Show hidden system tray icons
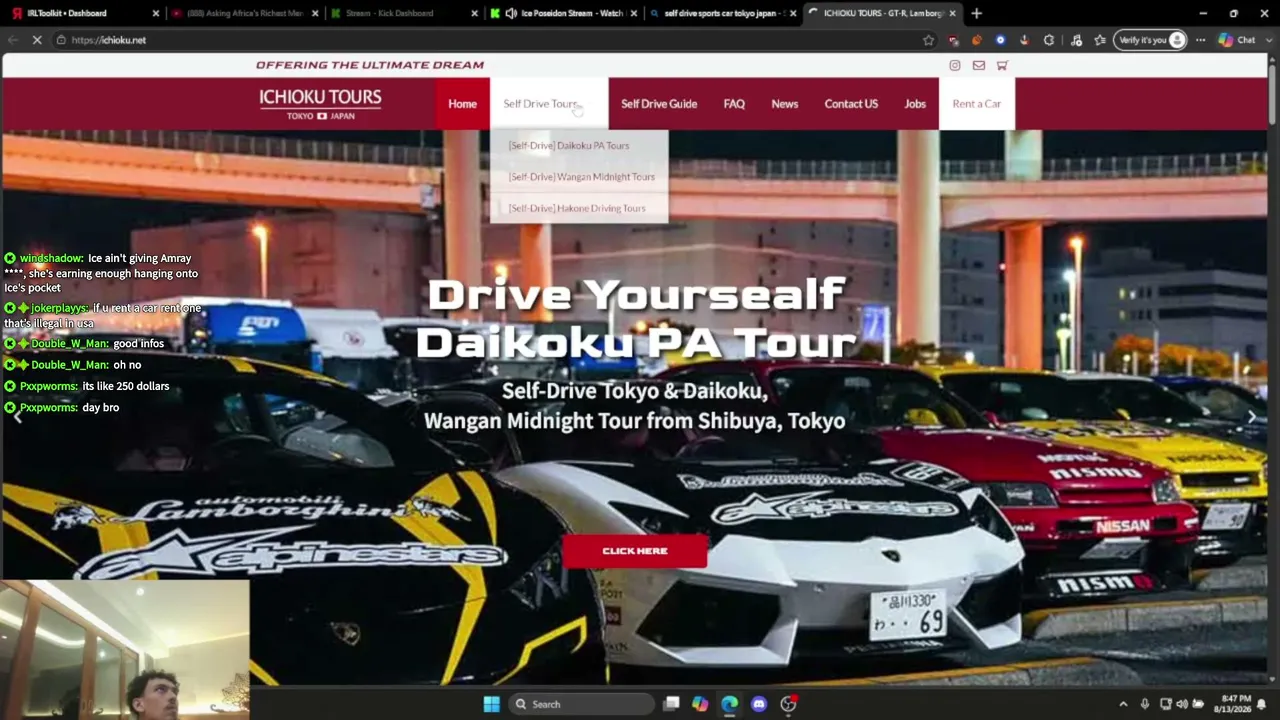1280x720 pixels. [x=1123, y=704]
